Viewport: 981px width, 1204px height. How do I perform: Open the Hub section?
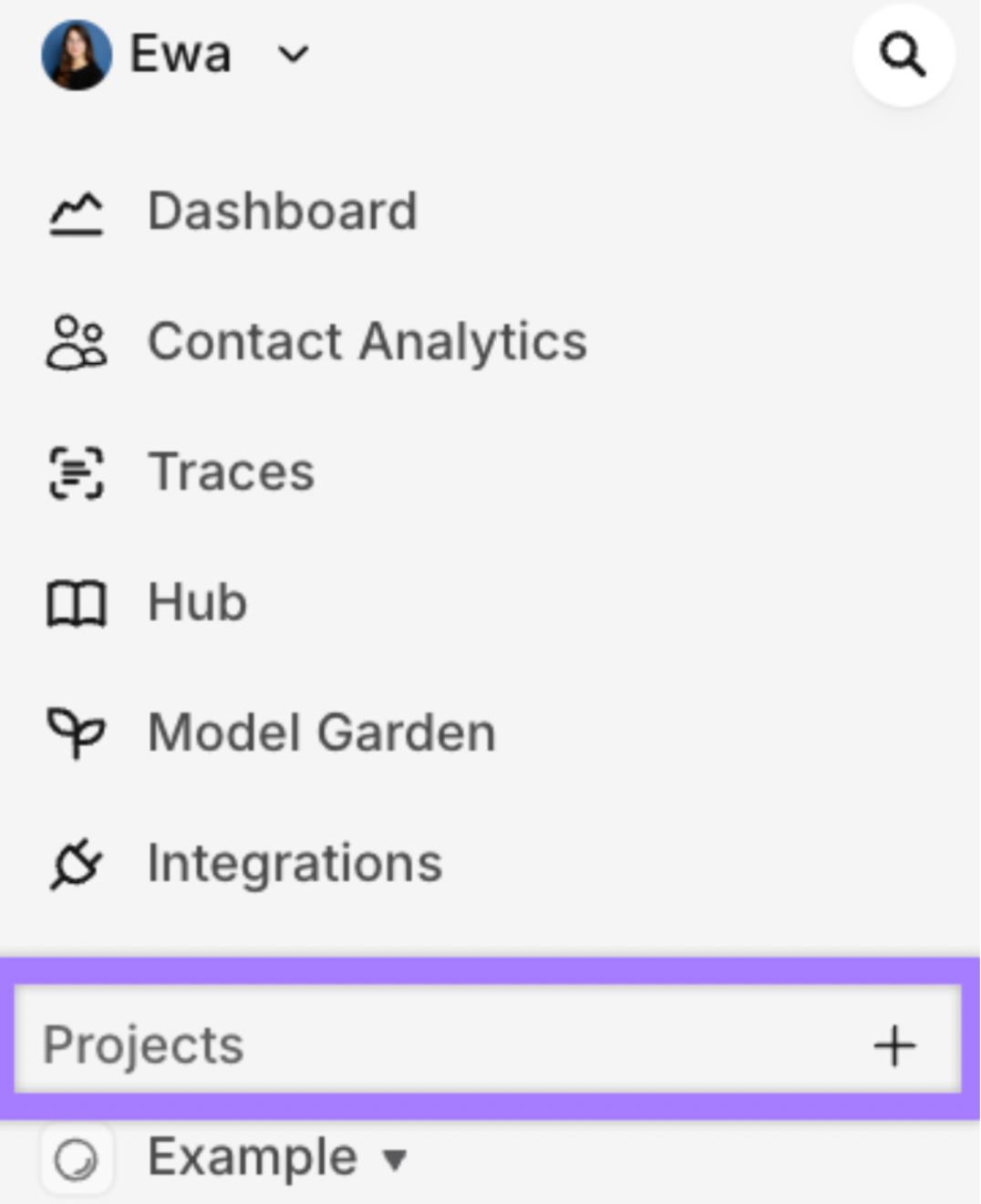[197, 601]
